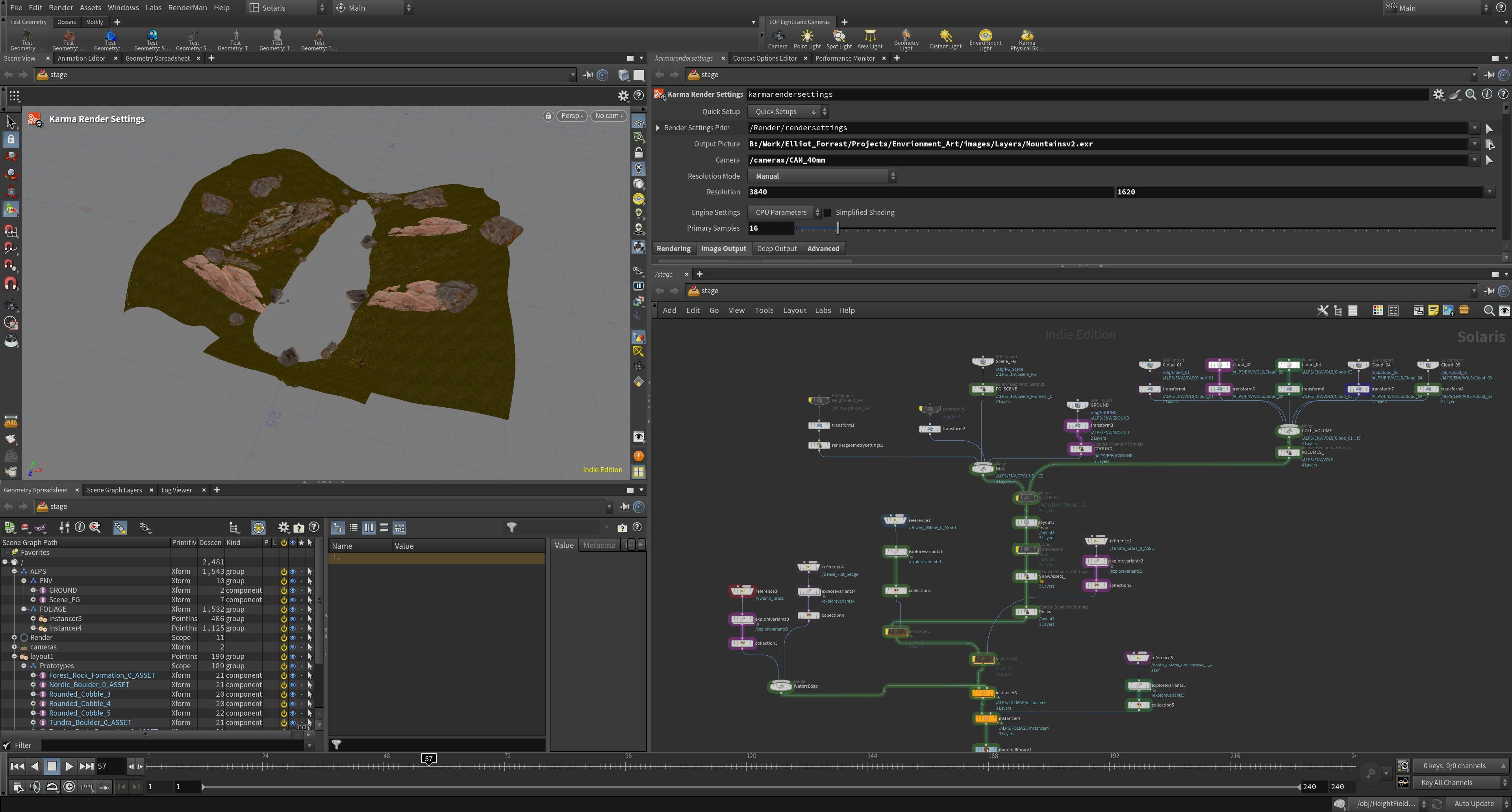Image resolution: width=1512 pixels, height=812 pixels.
Task: Open output picture file chooser icon
Action: click(1489, 144)
